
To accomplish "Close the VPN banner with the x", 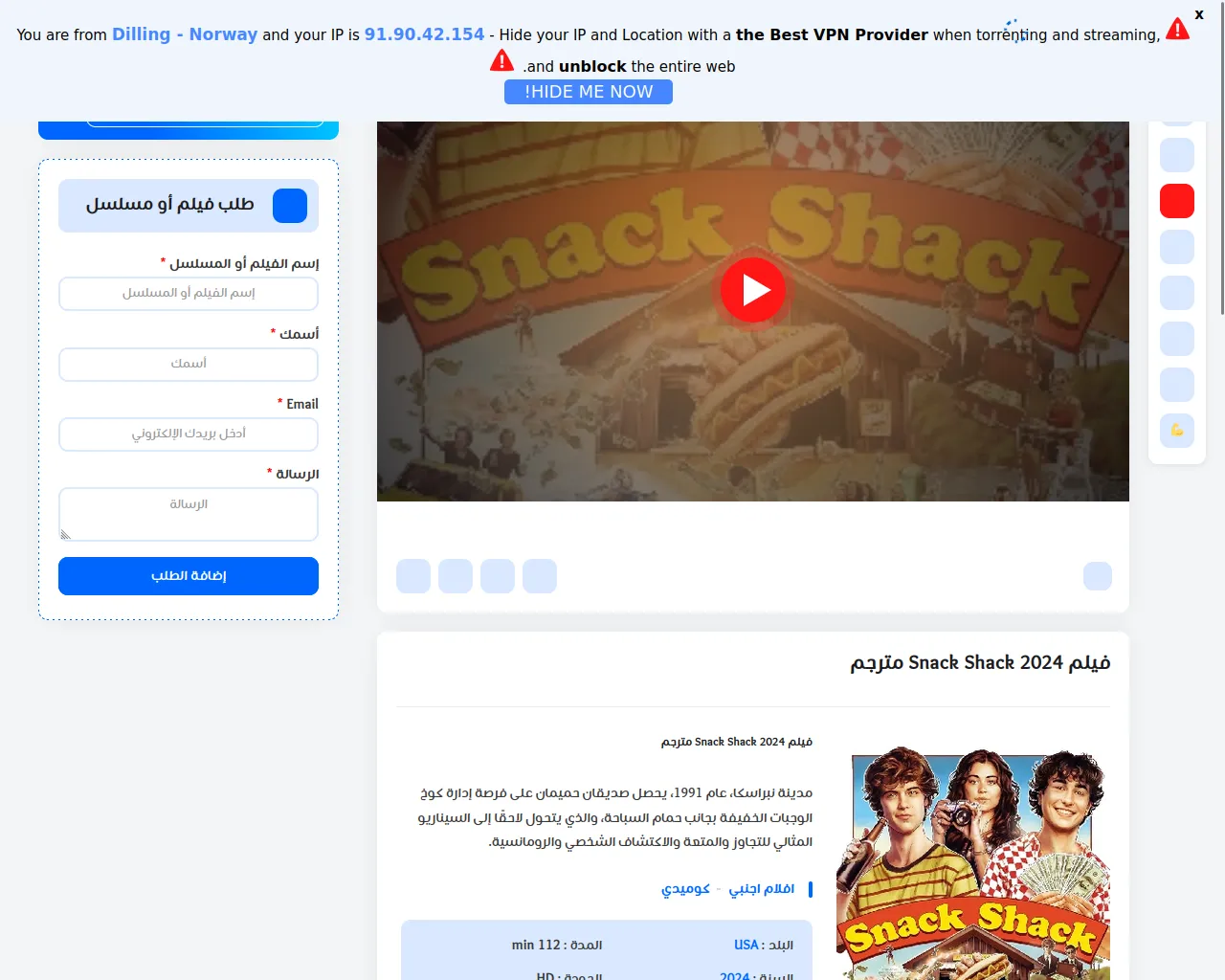I will [x=1199, y=14].
